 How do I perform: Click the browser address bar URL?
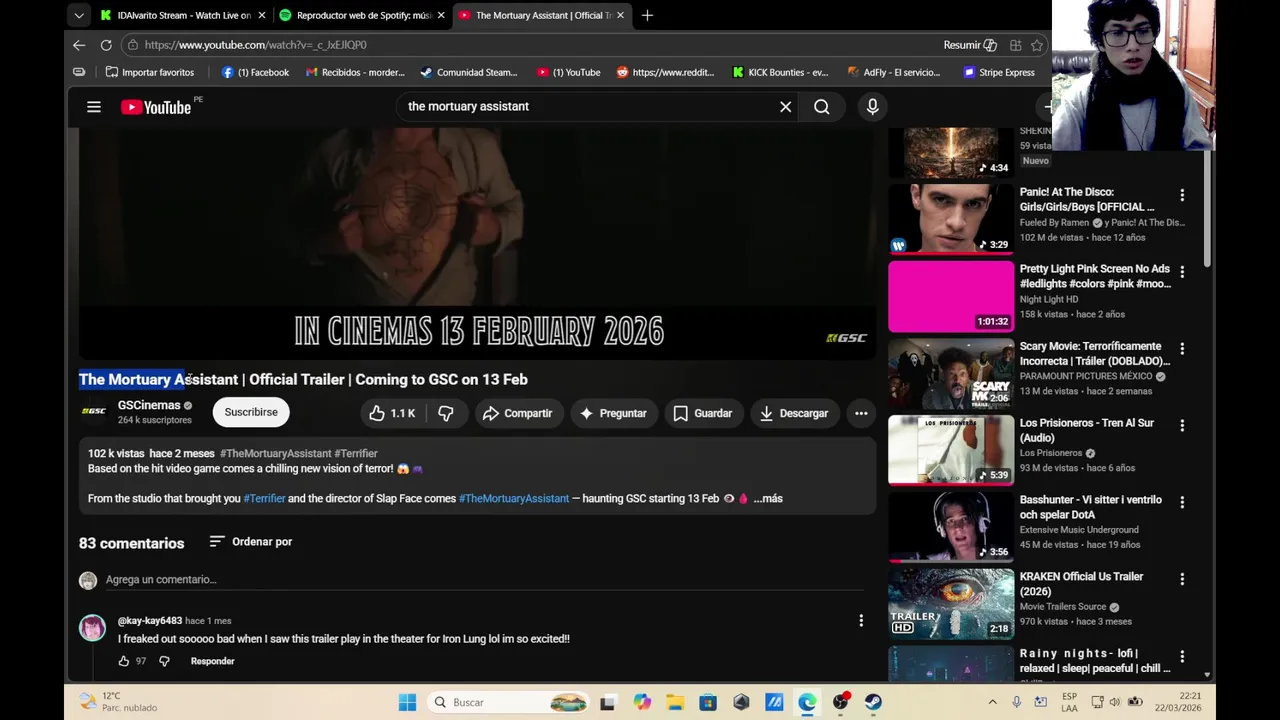(255, 45)
